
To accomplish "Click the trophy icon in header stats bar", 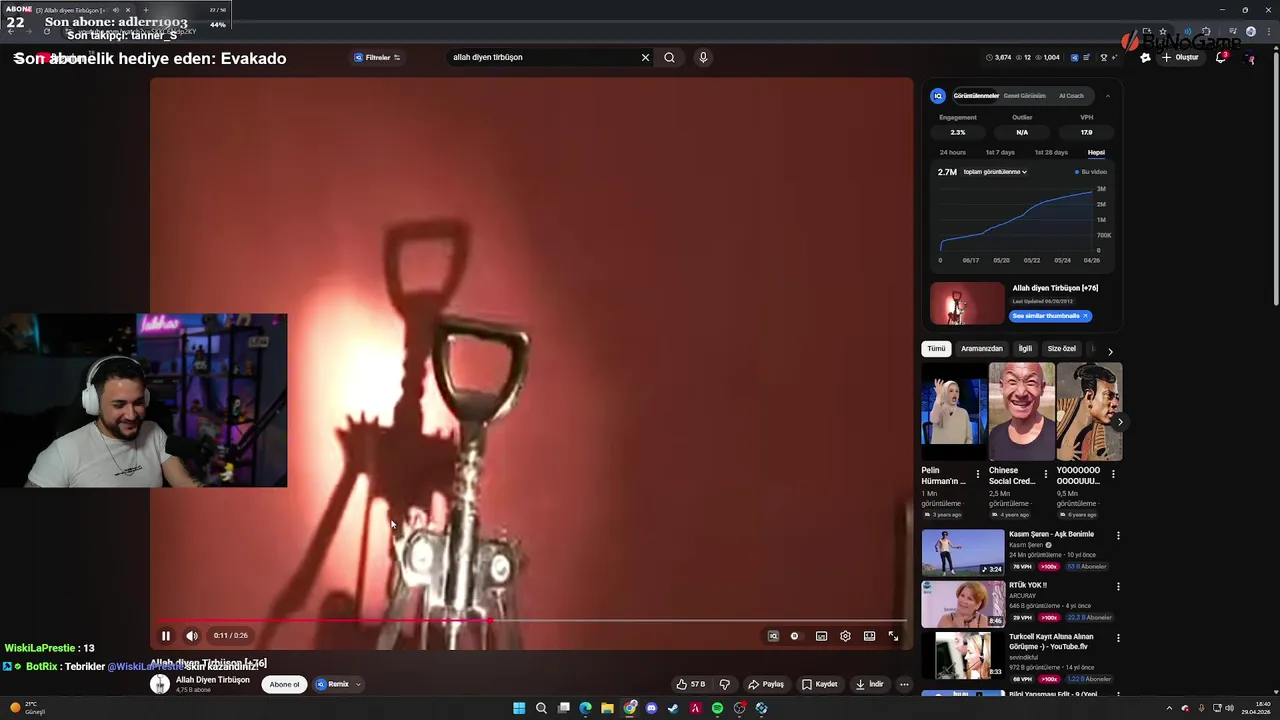I will click(x=1104, y=57).
